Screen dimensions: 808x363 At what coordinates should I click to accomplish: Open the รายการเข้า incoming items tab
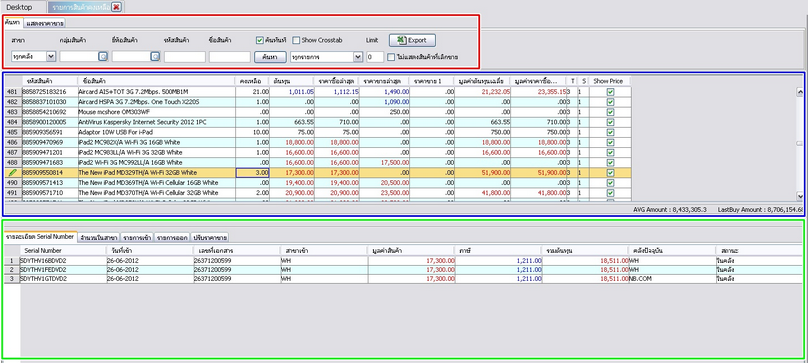click(x=137, y=238)
